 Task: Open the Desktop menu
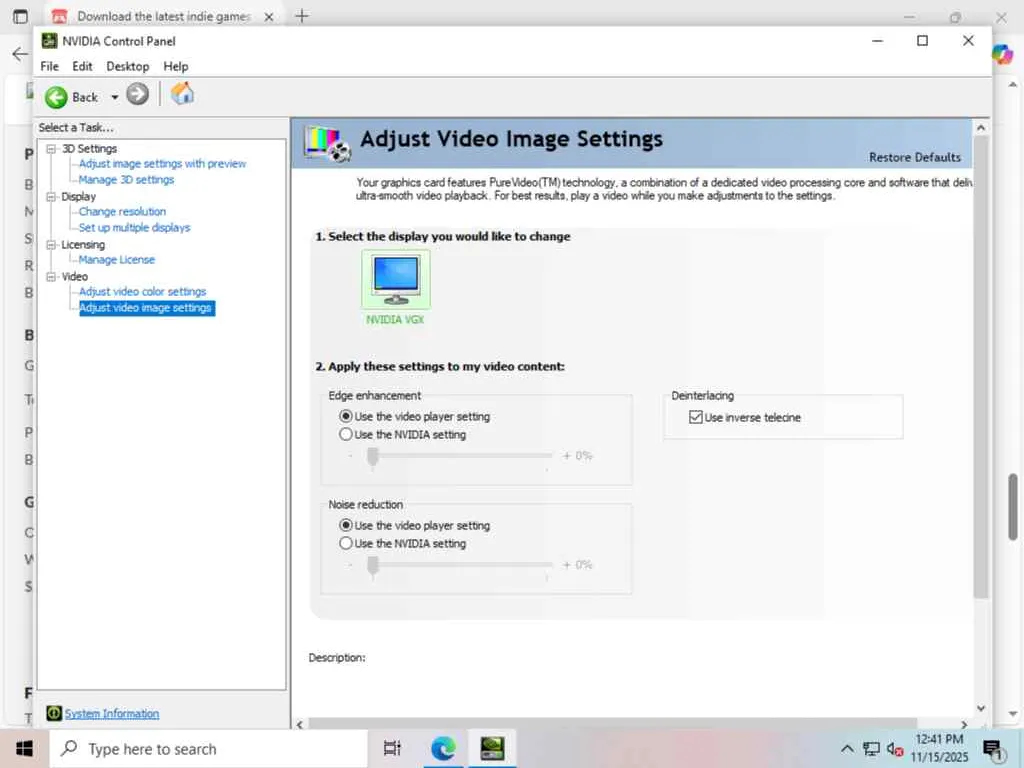127,66
